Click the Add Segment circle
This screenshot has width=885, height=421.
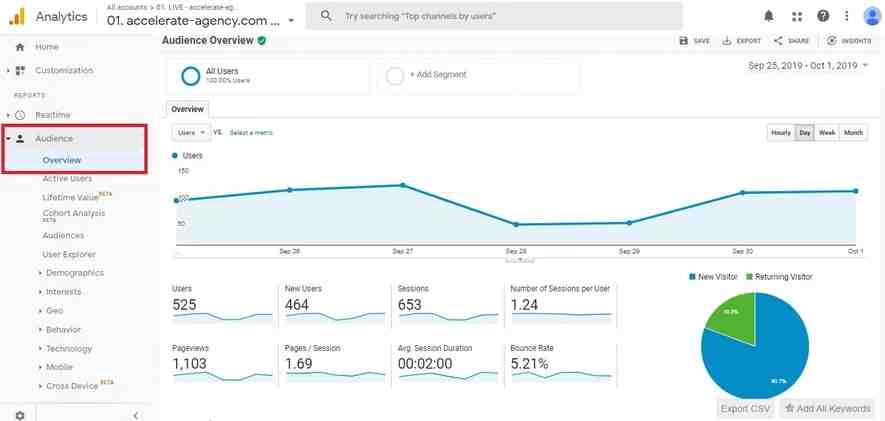[x=395, y=76]
